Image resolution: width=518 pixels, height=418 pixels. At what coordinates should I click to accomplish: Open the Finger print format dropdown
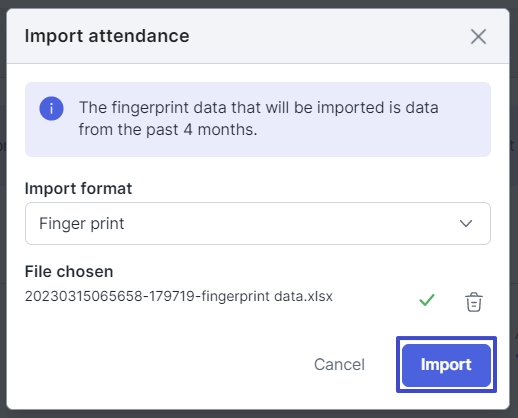pyautogui.click(x=258, y=223)
